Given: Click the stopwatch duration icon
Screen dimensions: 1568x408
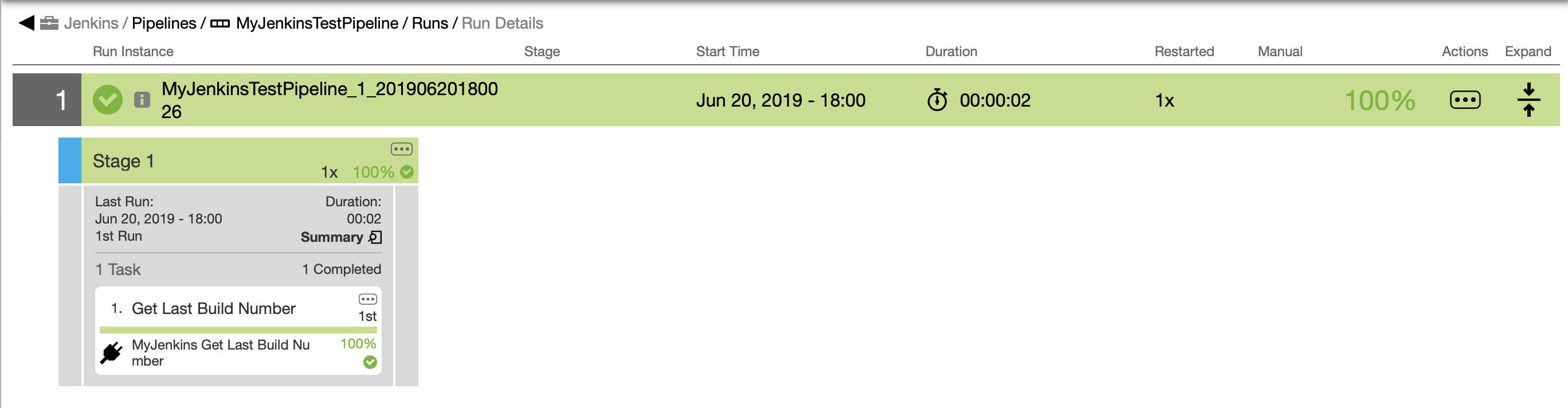Looking at the screenshot, I should tap(937, 100).
